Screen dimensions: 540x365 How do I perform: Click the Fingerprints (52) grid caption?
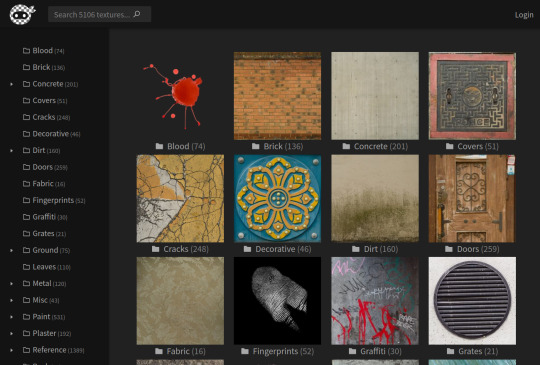[278, 351]
